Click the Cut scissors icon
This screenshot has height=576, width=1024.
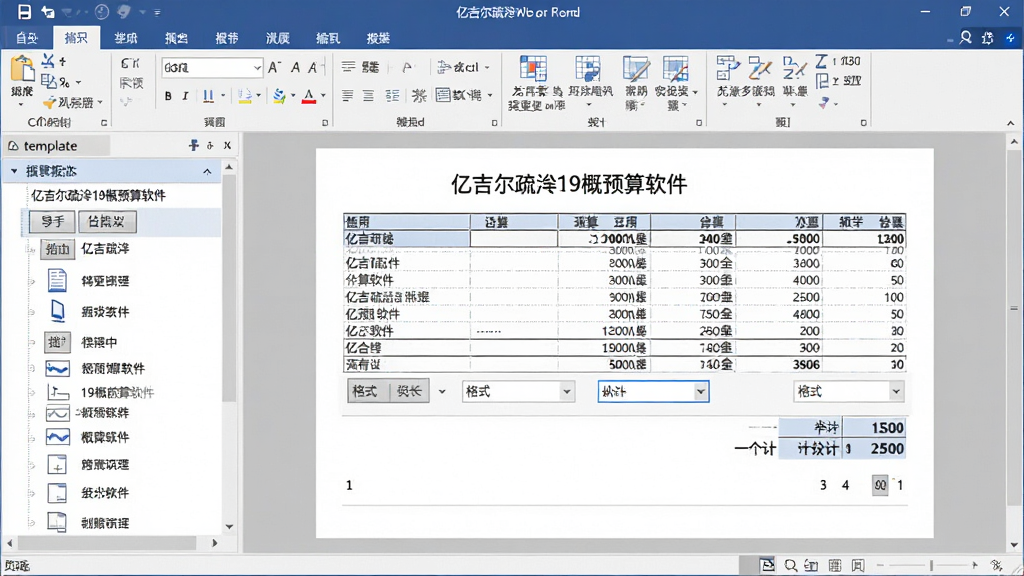click(48, 61)
